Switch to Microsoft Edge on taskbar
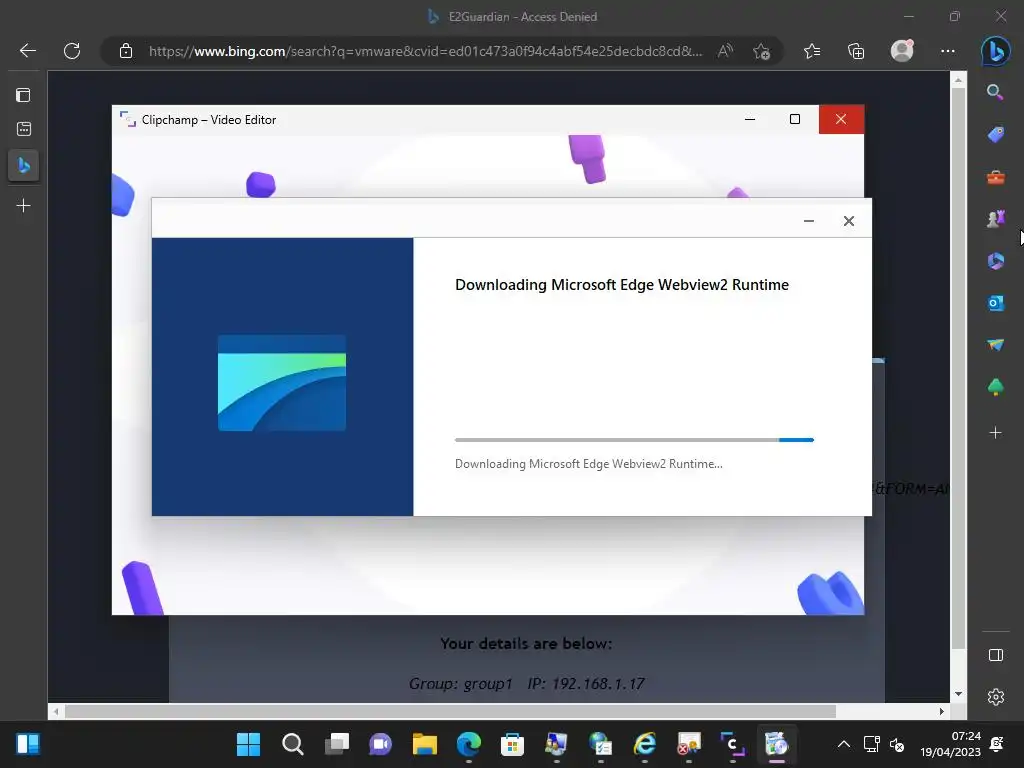The image size is (1024, 768). click(468, 744)
